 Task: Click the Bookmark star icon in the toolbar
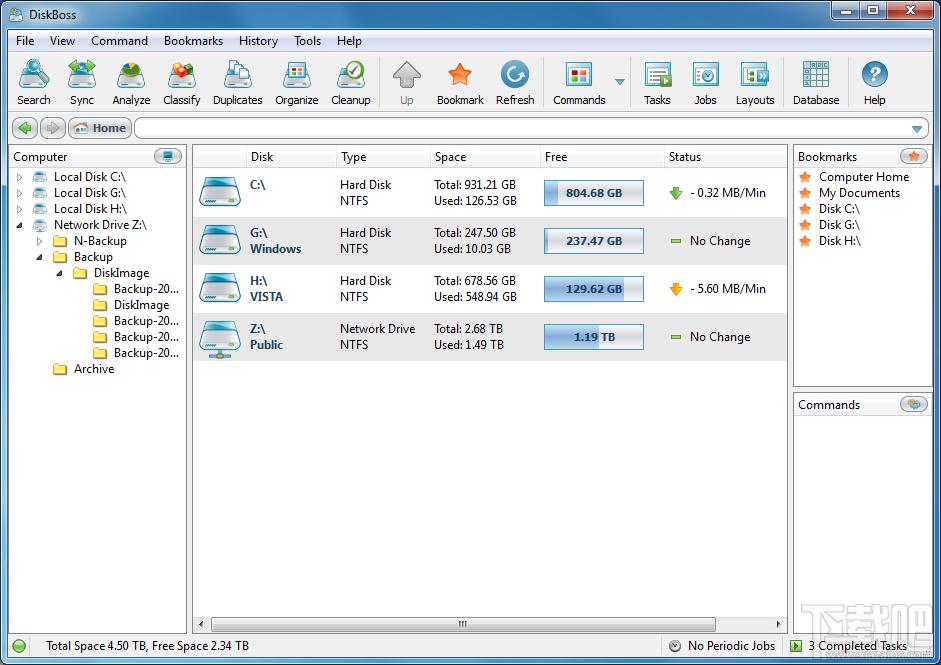460,82
